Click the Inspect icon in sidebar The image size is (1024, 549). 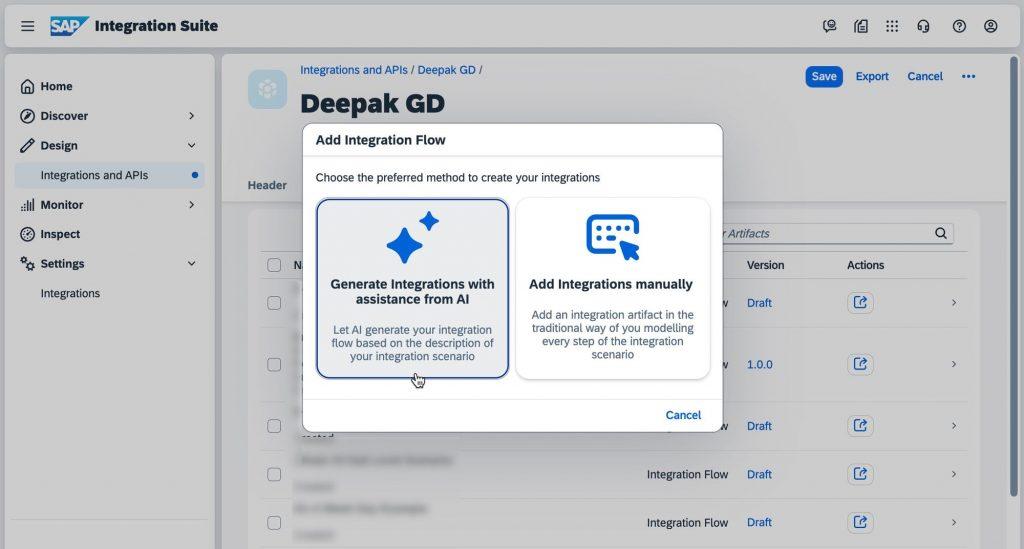pos(27,234)
